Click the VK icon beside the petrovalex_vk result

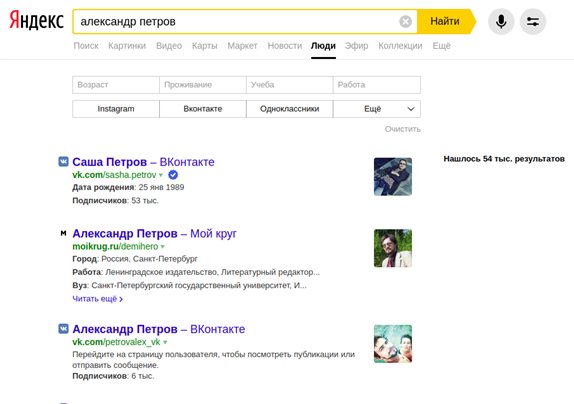click(x=63, y=329)
